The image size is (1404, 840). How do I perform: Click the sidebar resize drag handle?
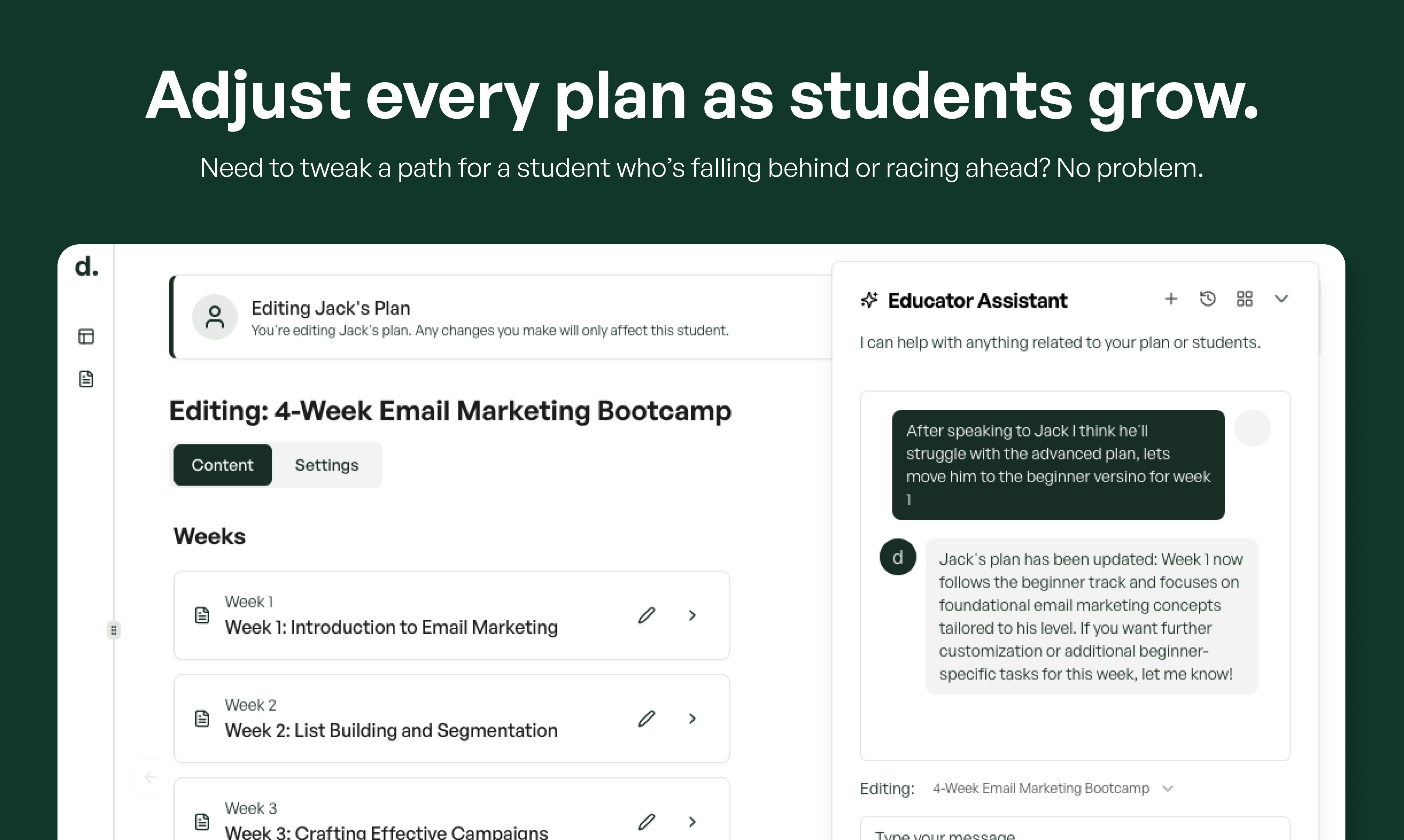[114, 630]
